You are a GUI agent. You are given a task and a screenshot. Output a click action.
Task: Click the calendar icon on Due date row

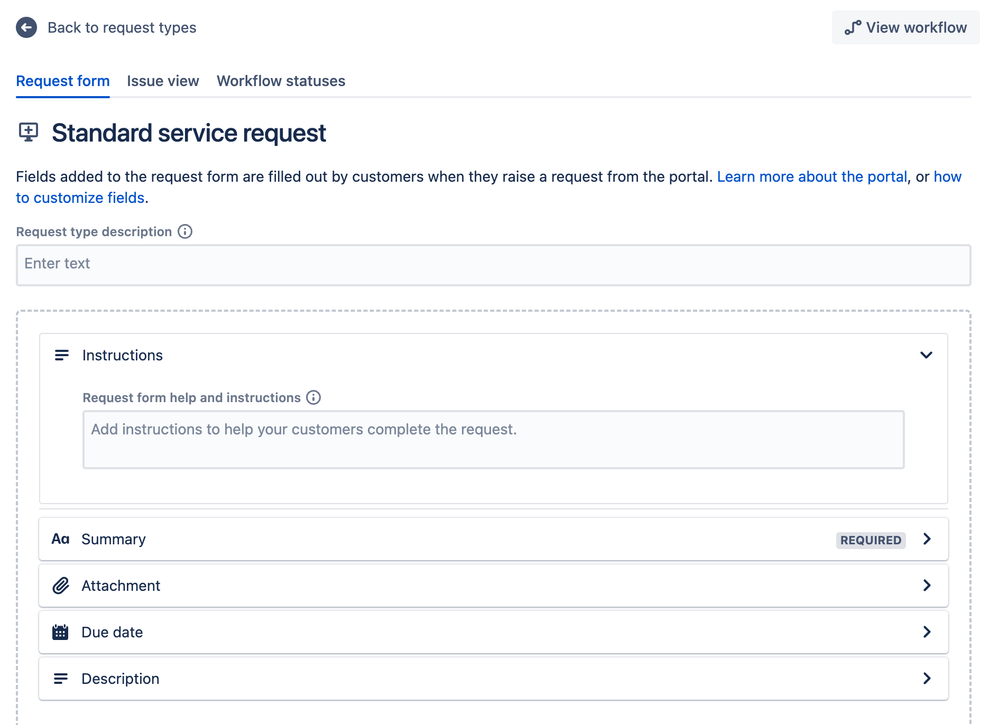click(x=60, y=632)
